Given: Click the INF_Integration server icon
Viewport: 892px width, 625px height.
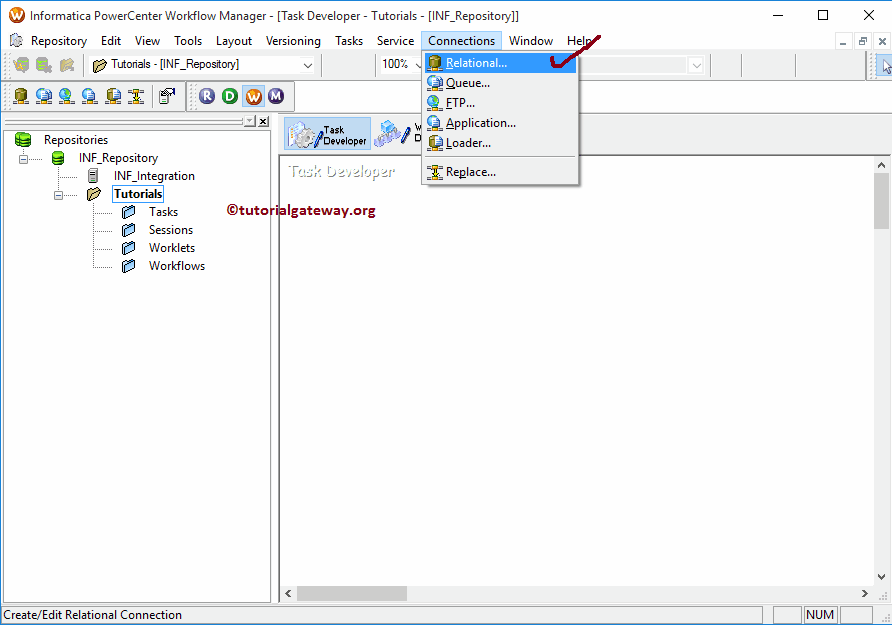Looking at the screenshot, I should (93, 176).
